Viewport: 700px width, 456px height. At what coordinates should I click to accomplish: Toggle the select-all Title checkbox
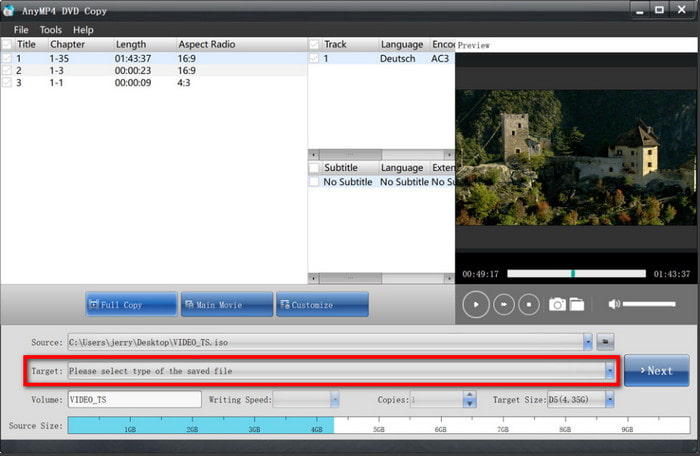(x=7, y=44)
